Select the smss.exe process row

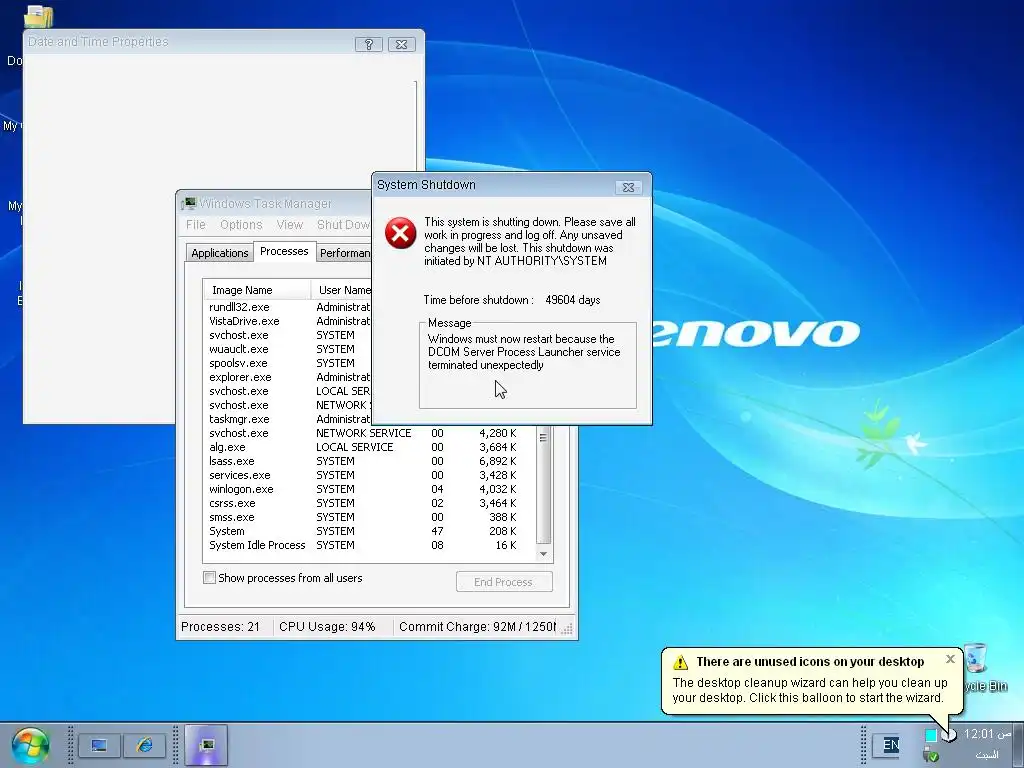pos(370,517)
